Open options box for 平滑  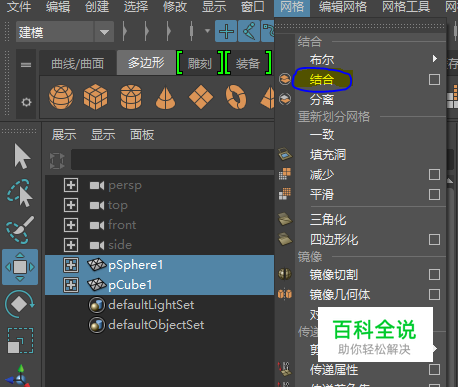pos(434,194)
